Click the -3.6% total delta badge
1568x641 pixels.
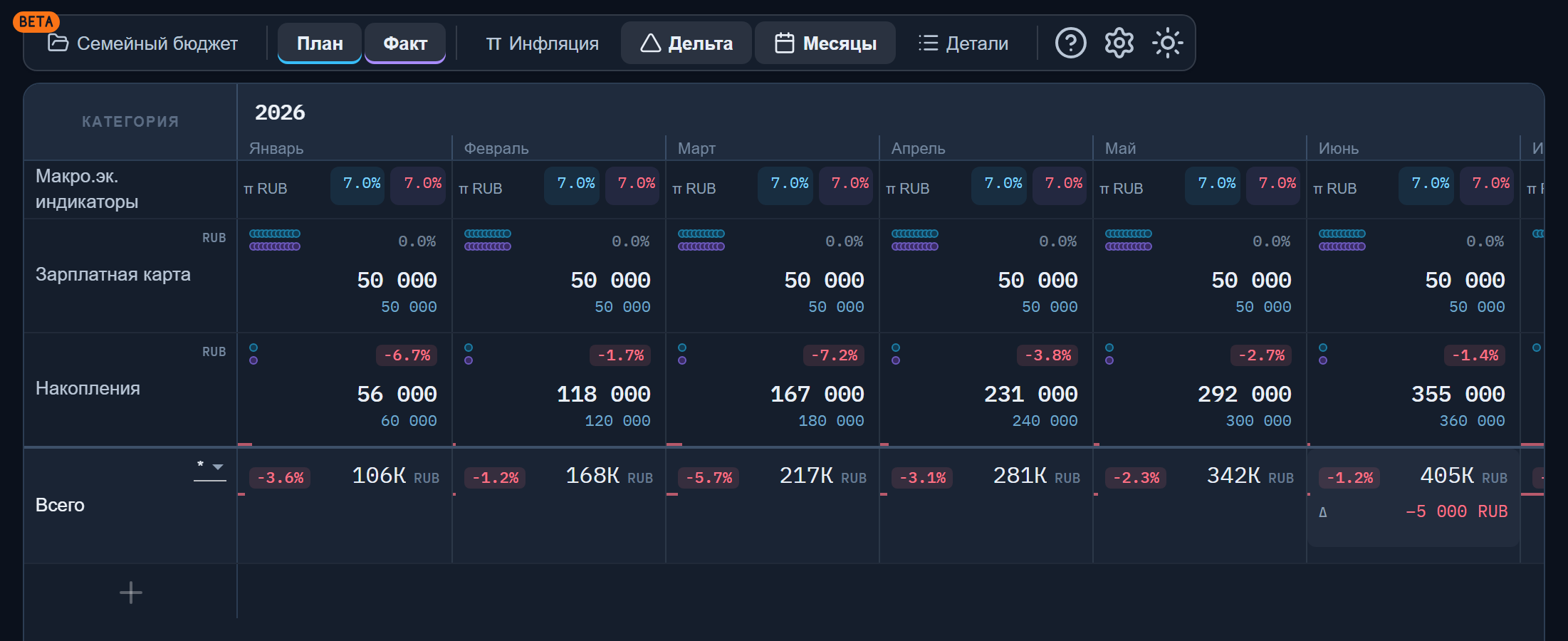(x=280, y=478)
